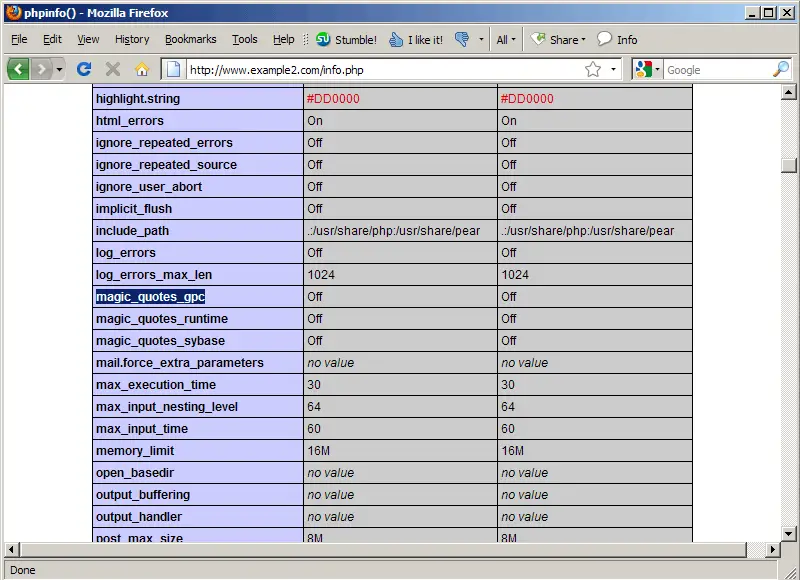
Task: Click the thumbs down icon
Action: coord(462,39)
